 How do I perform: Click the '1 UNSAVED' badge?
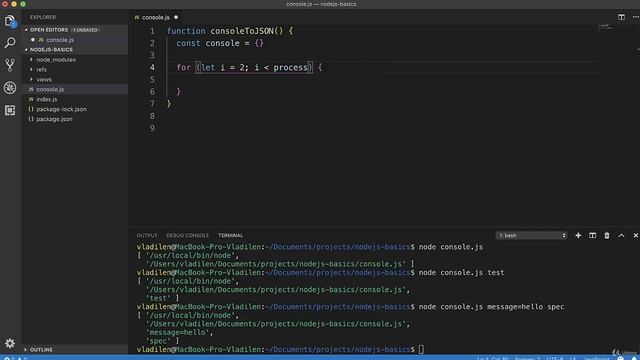pyautogui.click(x=85, y=30)
